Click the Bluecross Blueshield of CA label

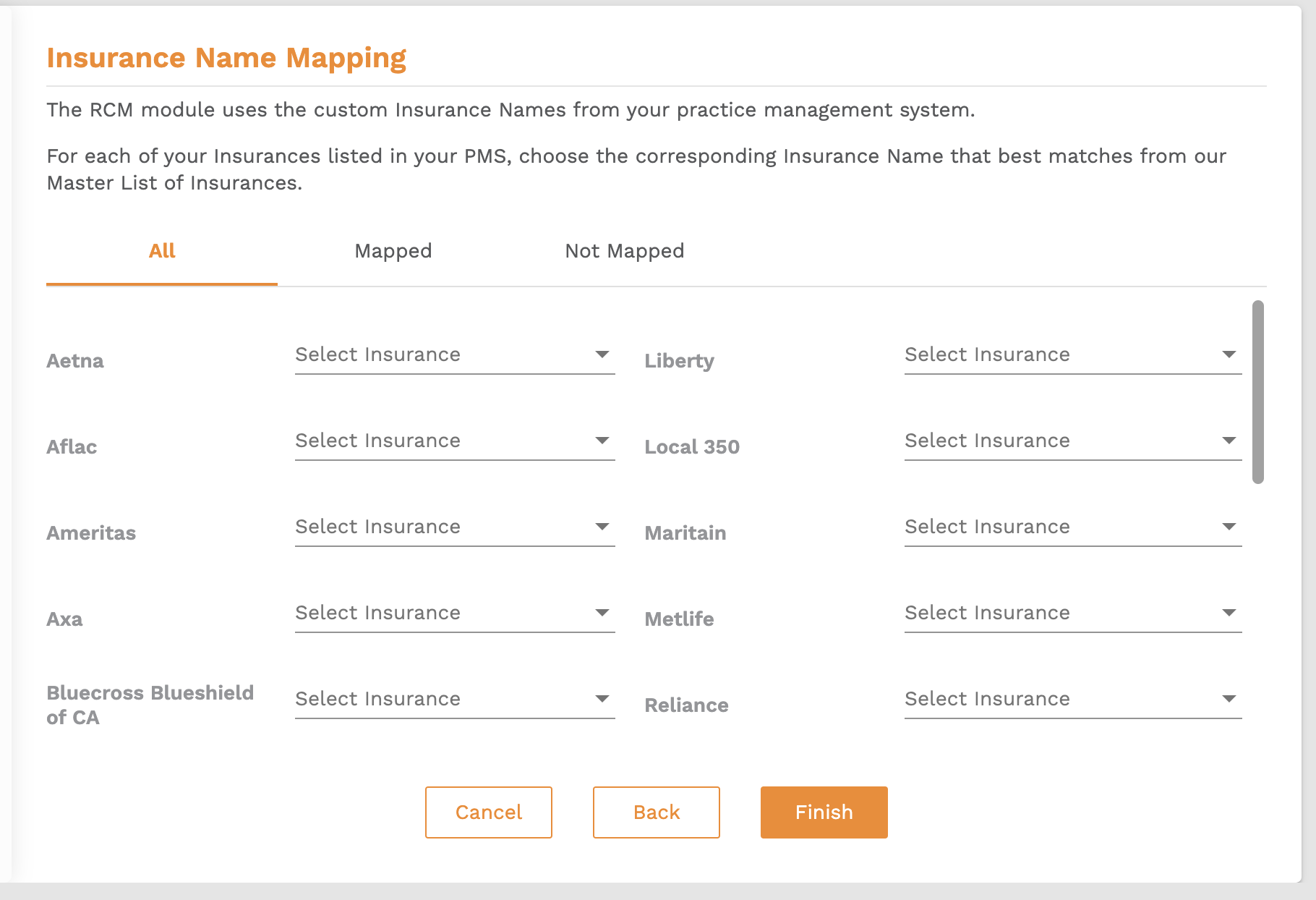[x=150, y=705]
